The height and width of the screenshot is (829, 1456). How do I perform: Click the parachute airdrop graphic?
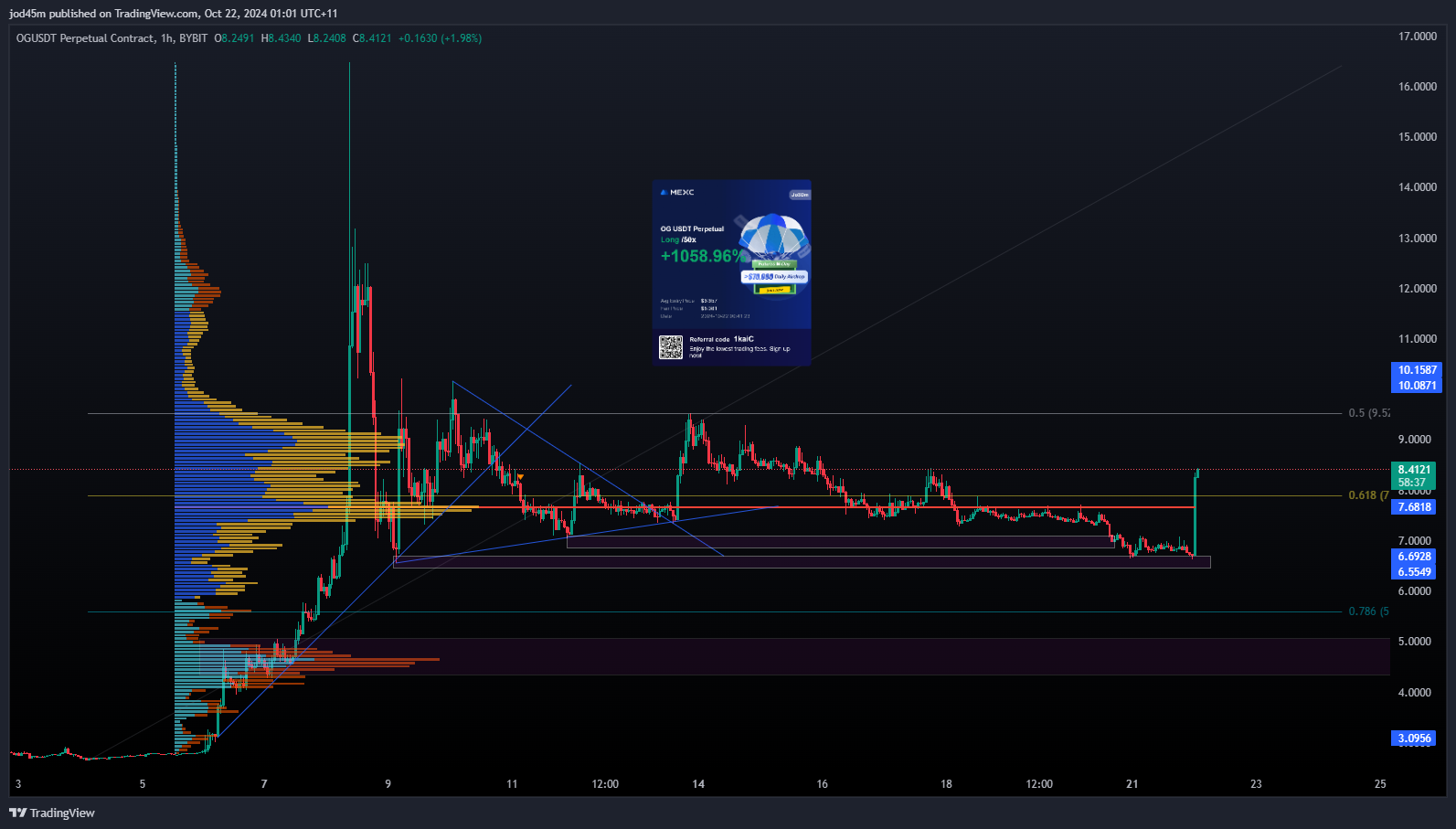(x=773, y=254)
